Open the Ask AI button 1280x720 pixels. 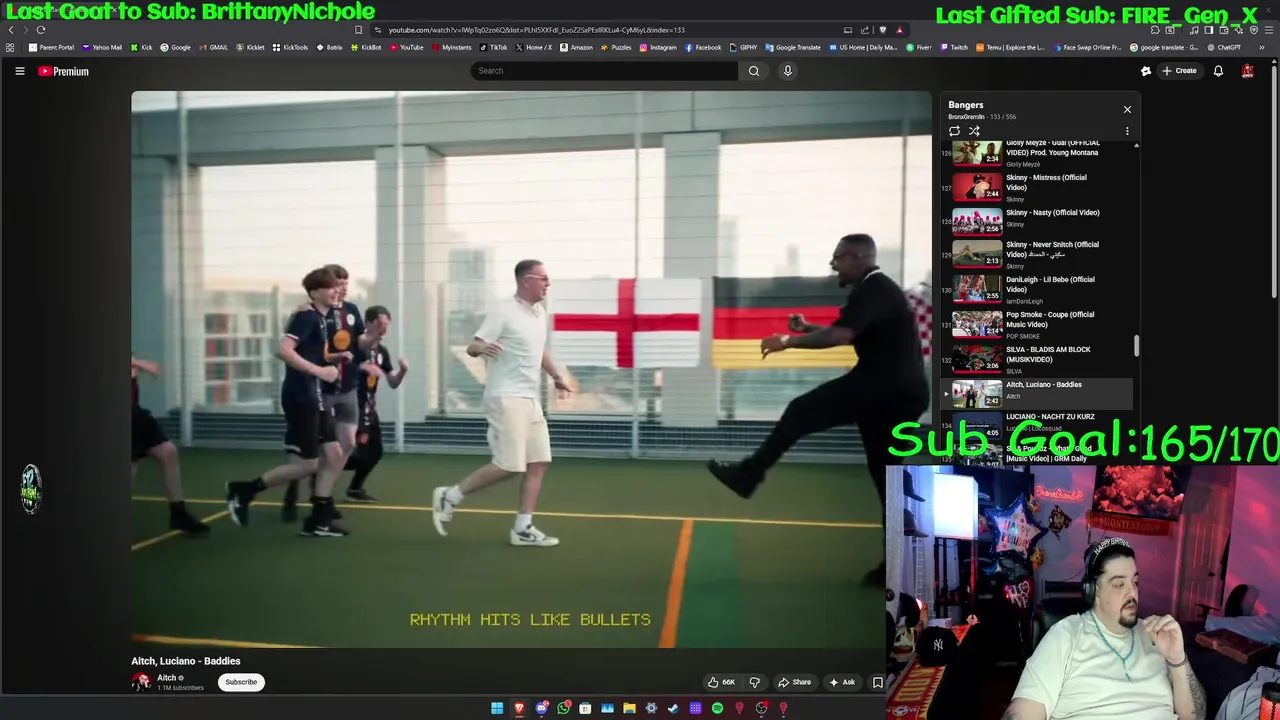[x=842, y=682]
